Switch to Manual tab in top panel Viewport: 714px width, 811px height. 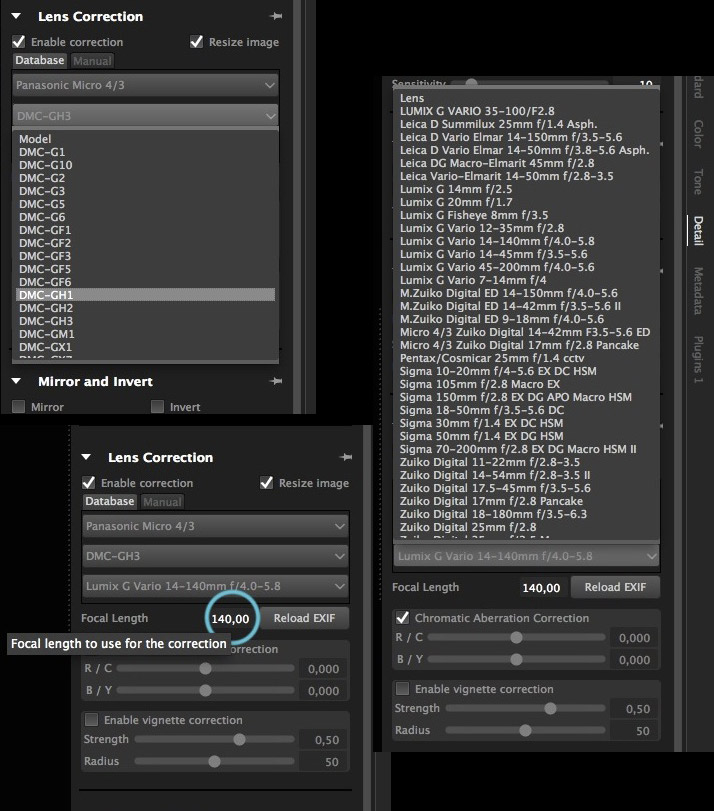92,61
